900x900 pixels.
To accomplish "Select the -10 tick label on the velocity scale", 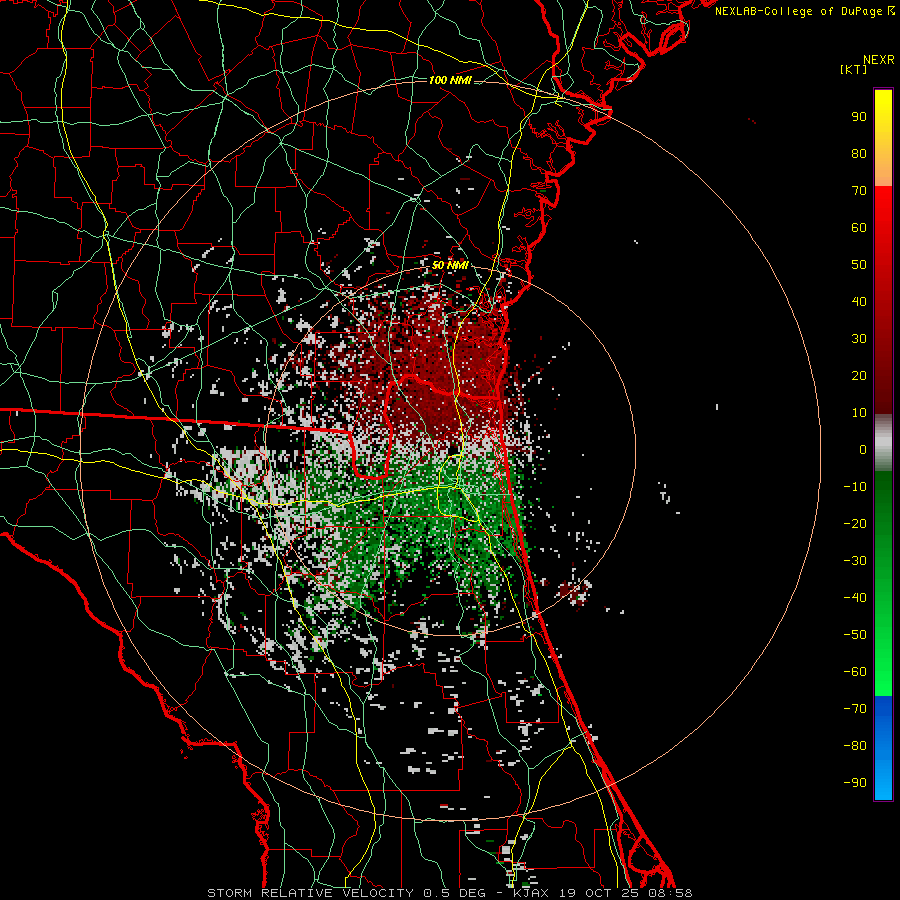I will [x=855, y=487].
